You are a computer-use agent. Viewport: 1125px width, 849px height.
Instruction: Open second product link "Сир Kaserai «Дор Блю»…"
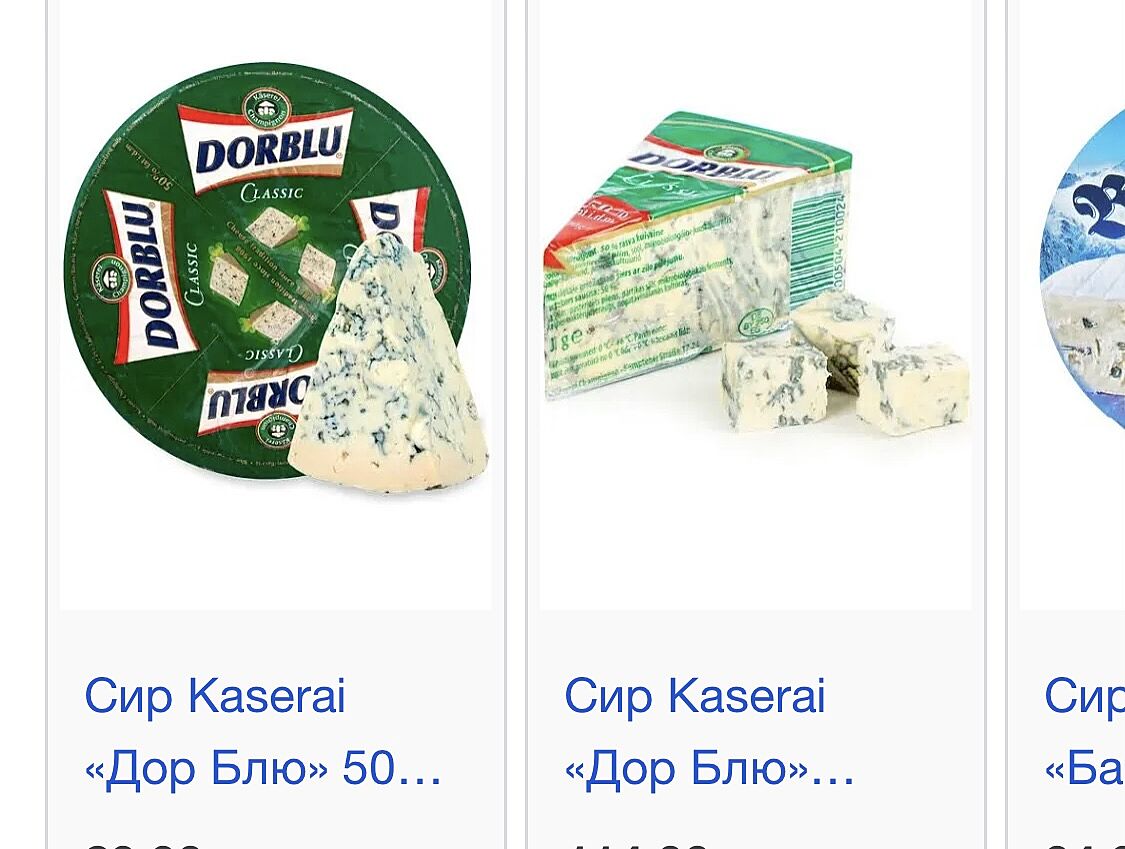point(709,731)
